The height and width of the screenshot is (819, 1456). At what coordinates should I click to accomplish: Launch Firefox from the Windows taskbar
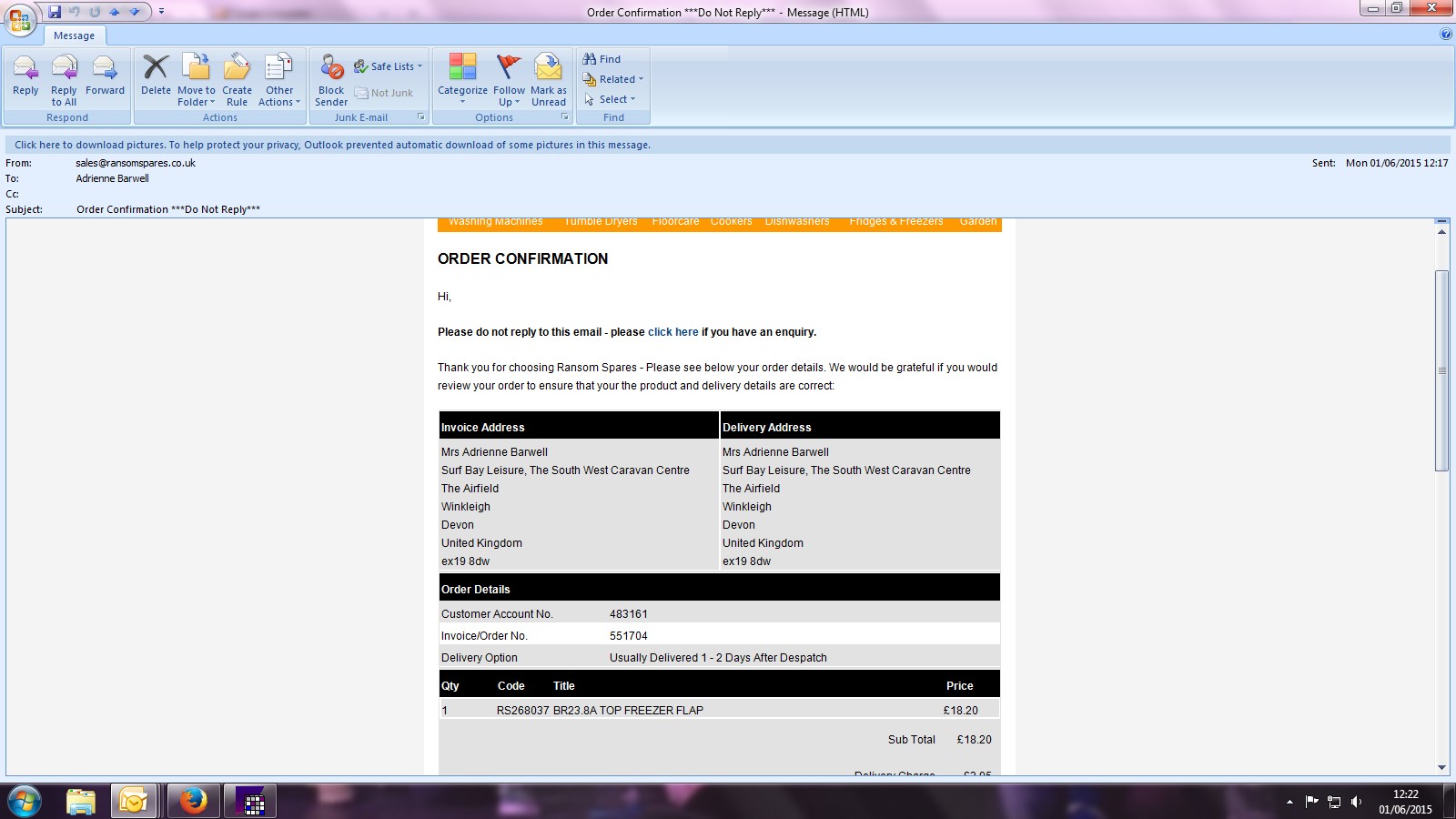(x=193, y=801)
